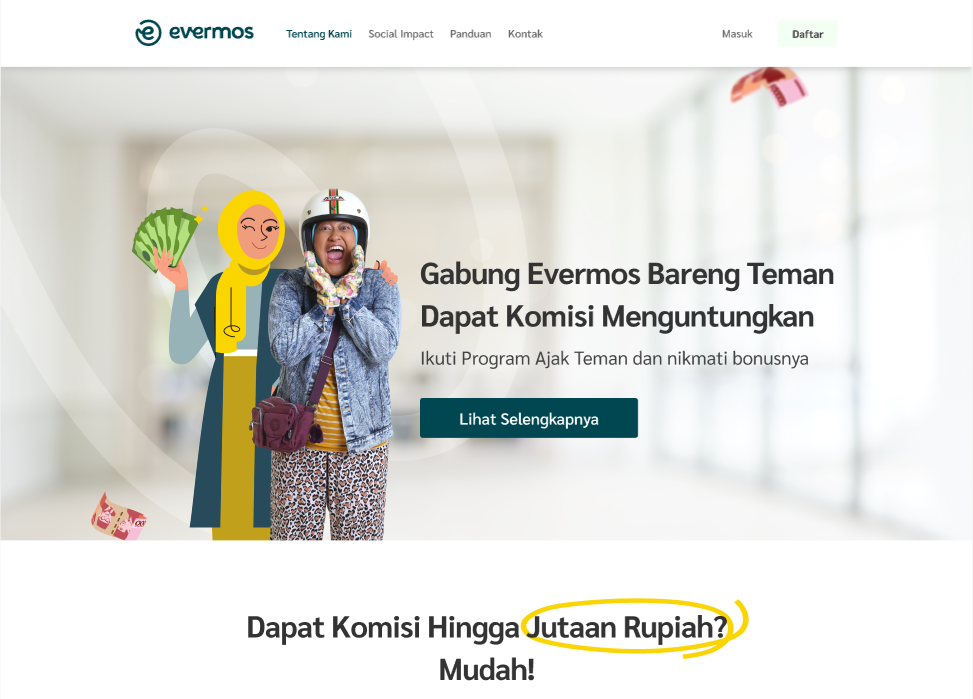Screen dimensions: 973x699
Task: Click the maroon sling bag
Action: coord(283,425)
